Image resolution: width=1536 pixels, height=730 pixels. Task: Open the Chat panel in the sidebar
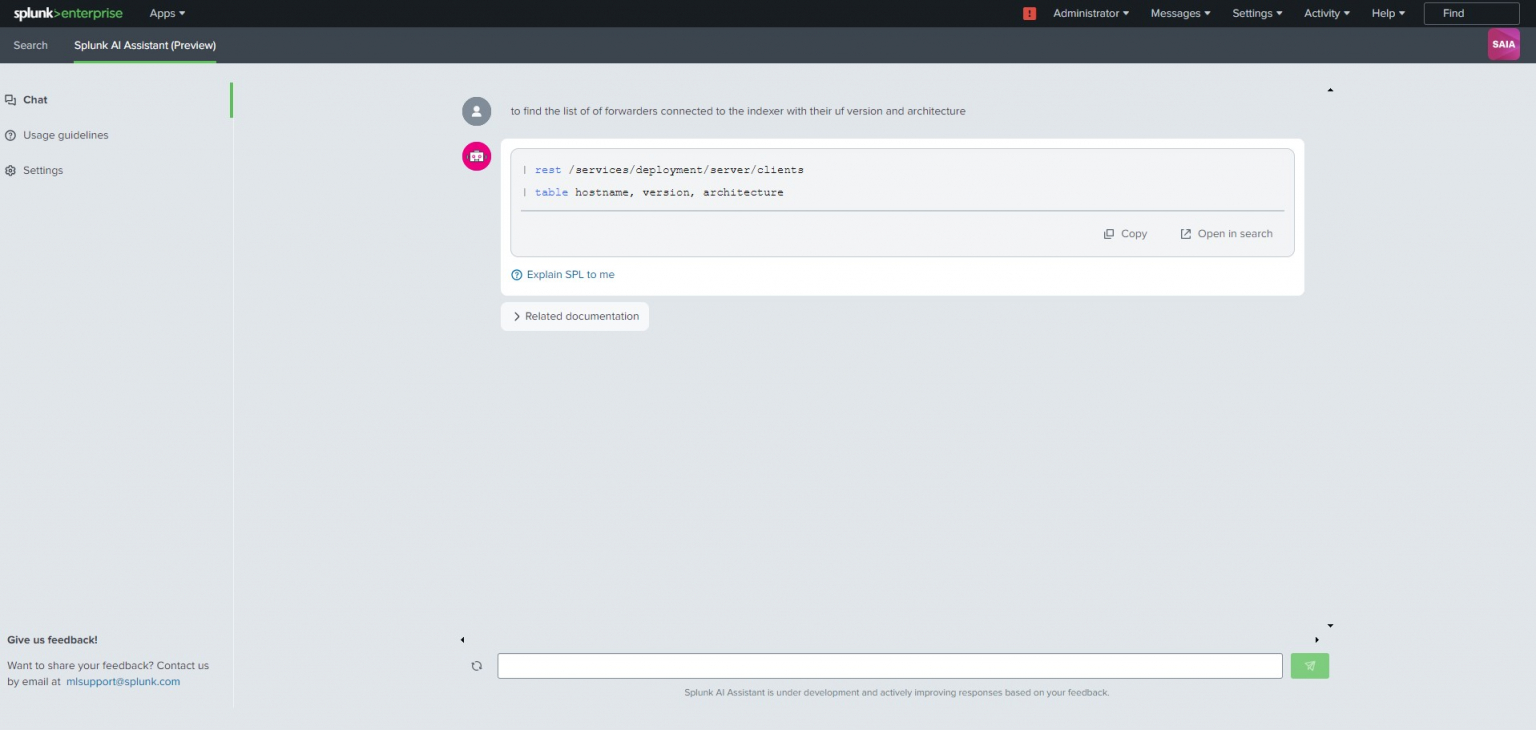tap(34, 99)
